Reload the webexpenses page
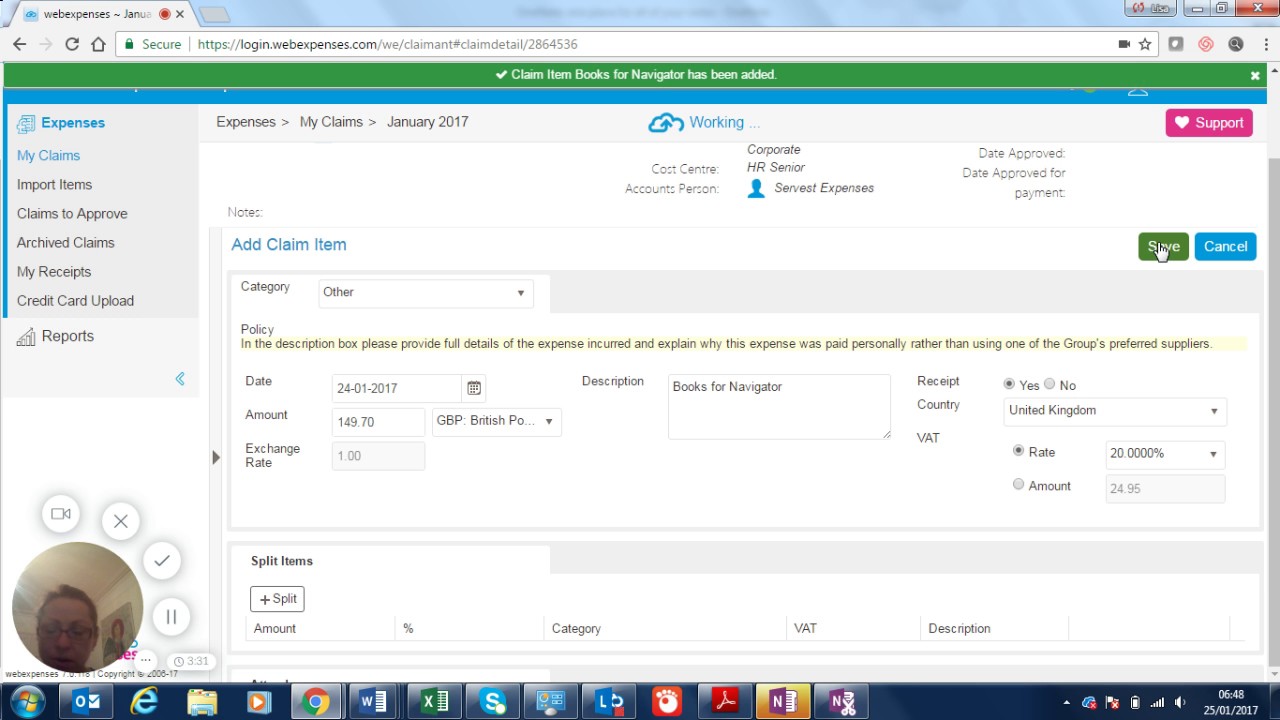Screen dimensions: 1280x720 72,44
